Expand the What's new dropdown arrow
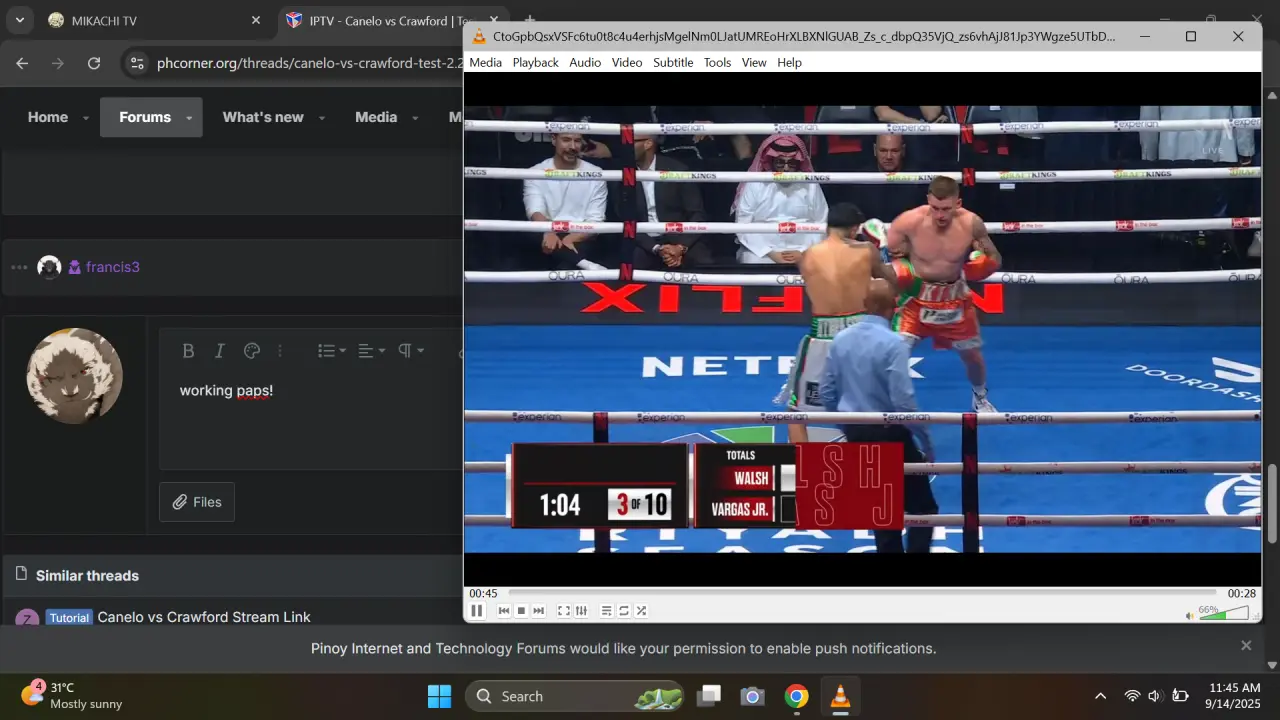The height and width of the screenshot is (720, 1280). [322, 118]
